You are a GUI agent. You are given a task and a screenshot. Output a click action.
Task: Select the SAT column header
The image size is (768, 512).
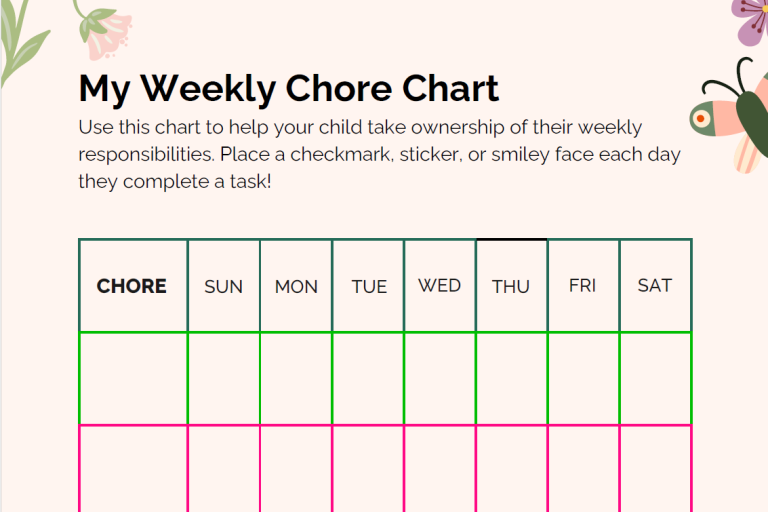tap(655, 286)
